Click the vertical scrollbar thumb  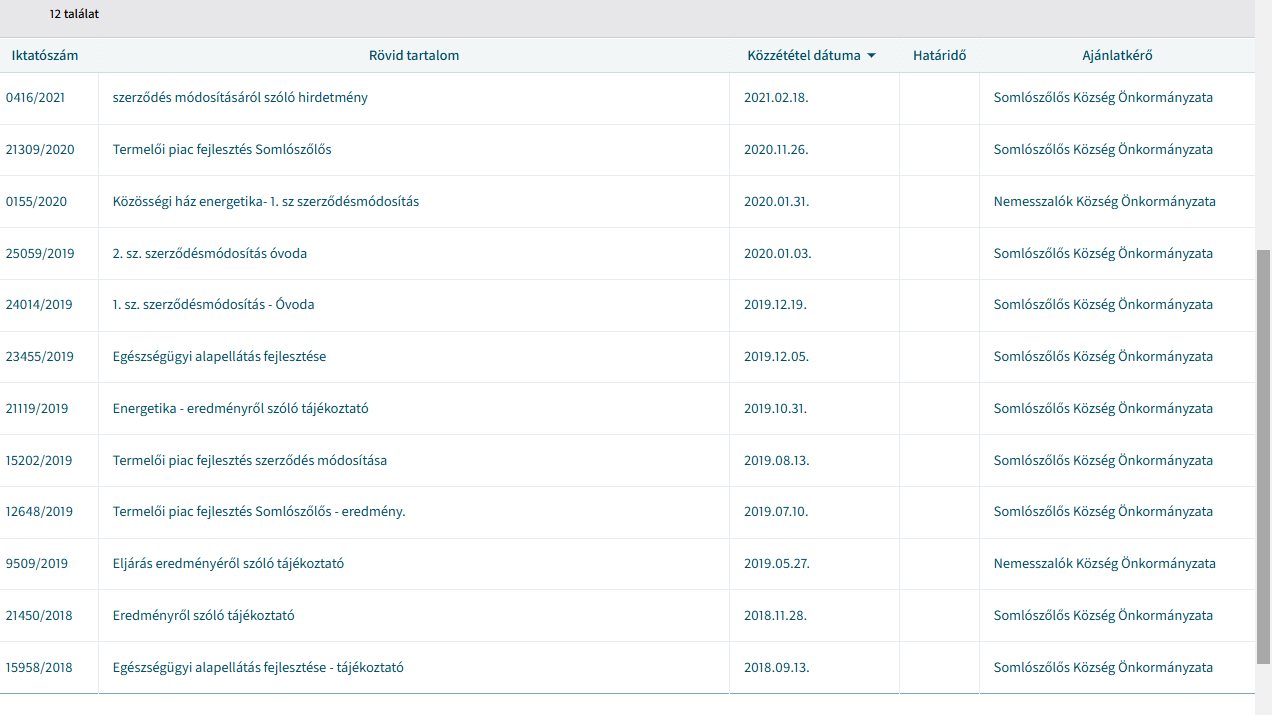[1263, 455]
